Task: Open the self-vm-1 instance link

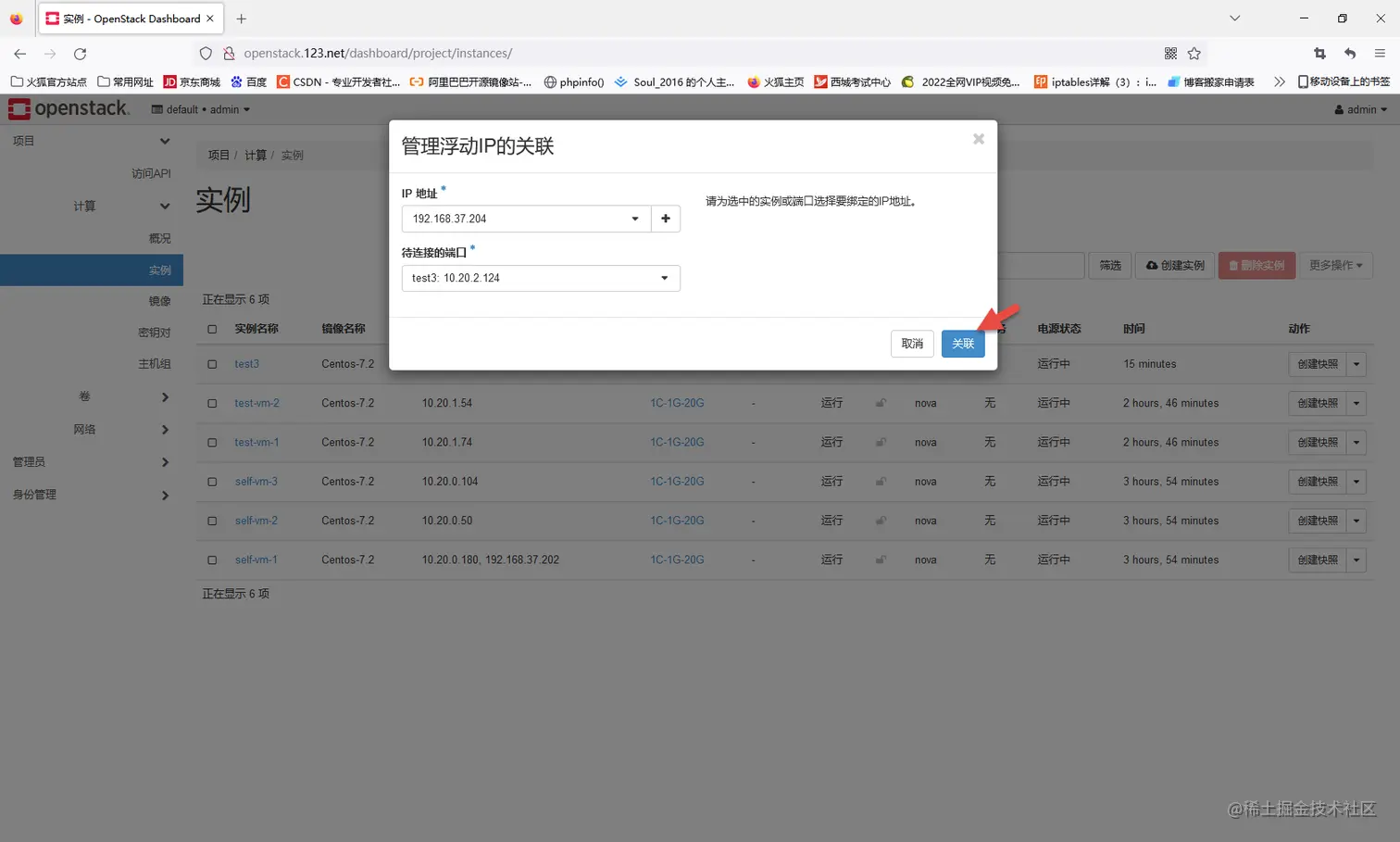Action: 256,559
